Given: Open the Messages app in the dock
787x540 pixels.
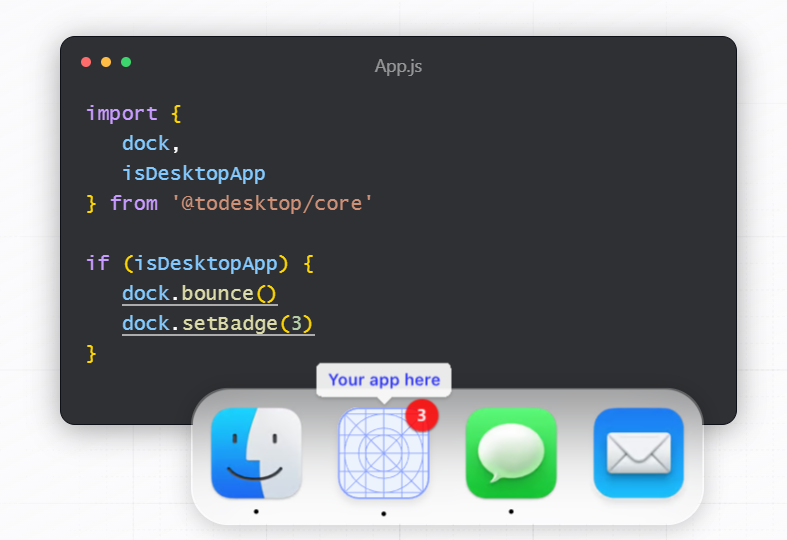Looking at the screenshot, I should tap(511, 453).
